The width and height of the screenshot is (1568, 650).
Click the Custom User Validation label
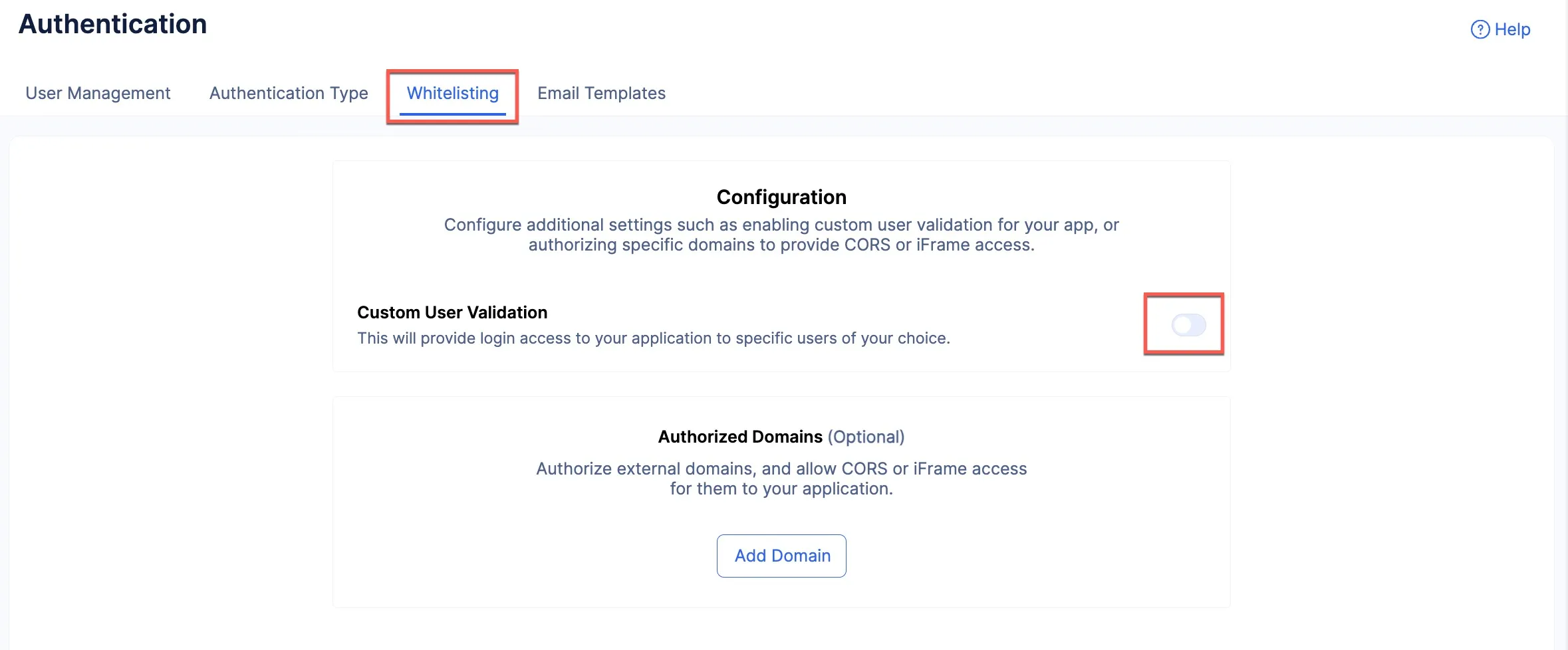pos(452,312)
